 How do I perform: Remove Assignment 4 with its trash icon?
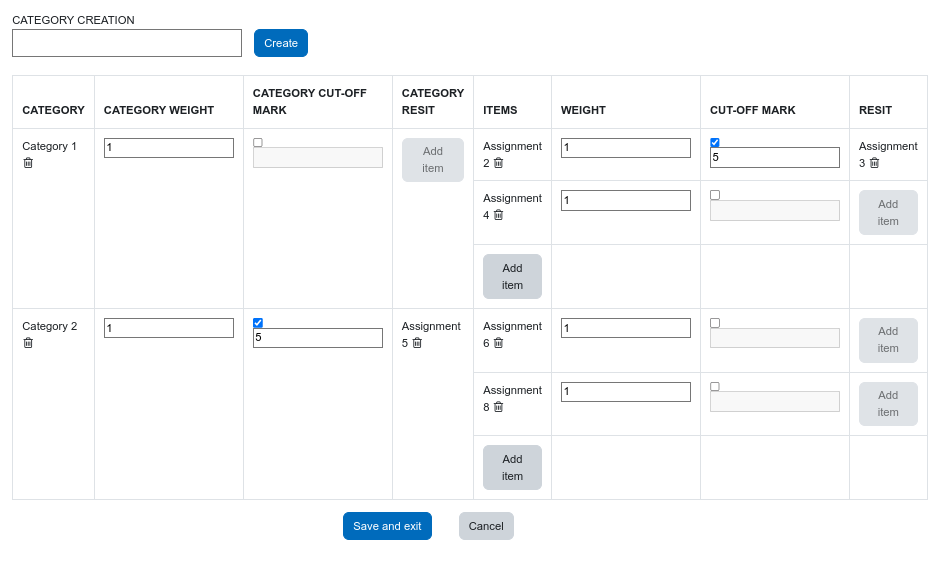coord(498,215)
